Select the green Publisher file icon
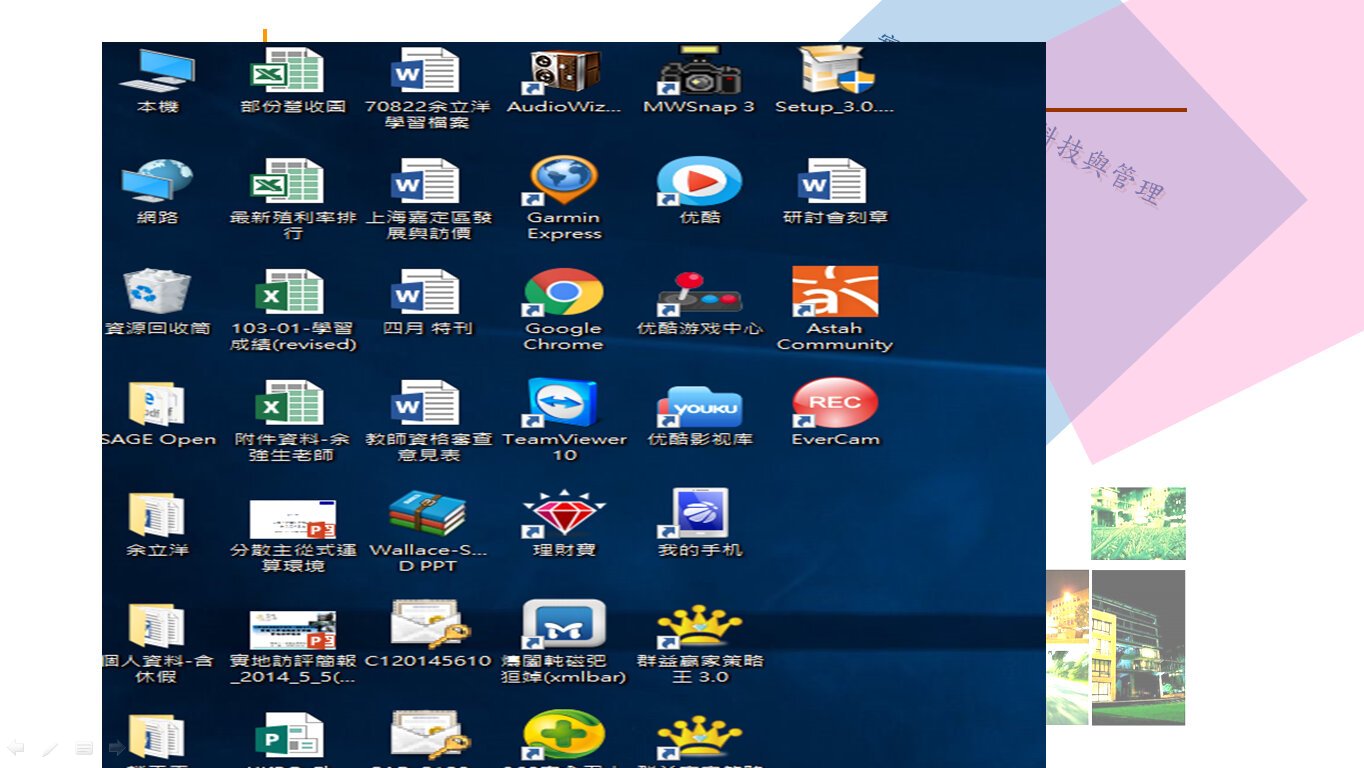 288,737
